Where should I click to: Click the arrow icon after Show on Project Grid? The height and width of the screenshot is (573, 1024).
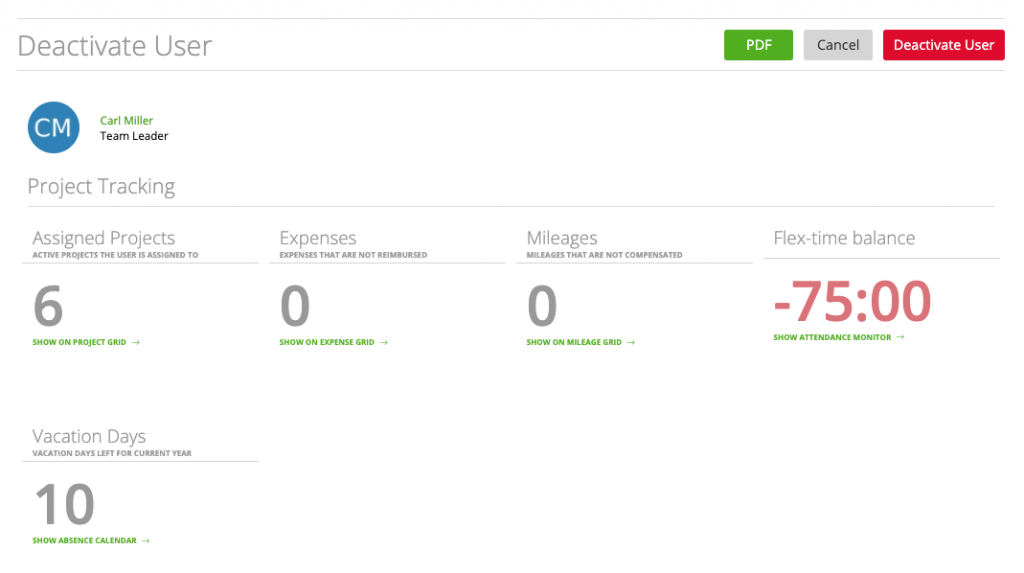pos(136,342)
